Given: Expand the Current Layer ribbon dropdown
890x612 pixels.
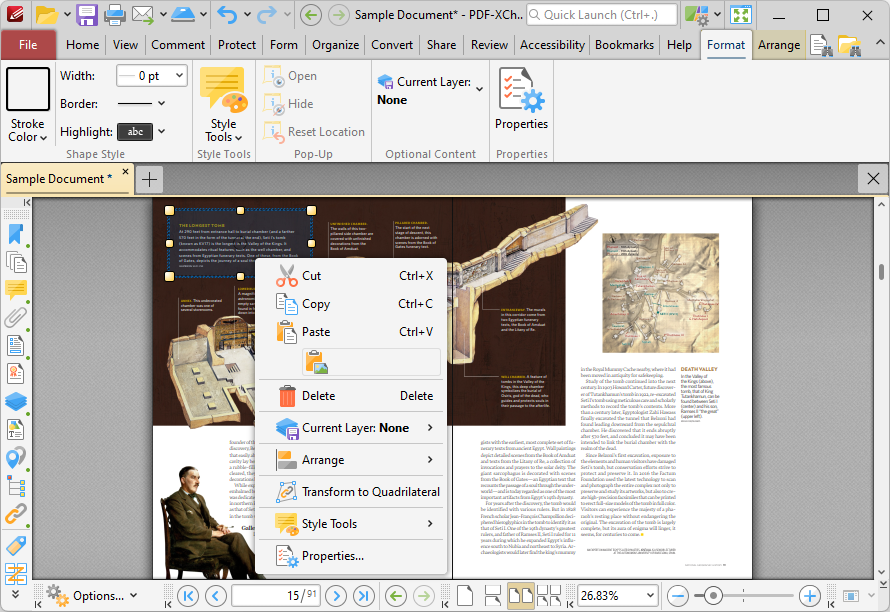Looking at the screenshot, I should [480, 89].
